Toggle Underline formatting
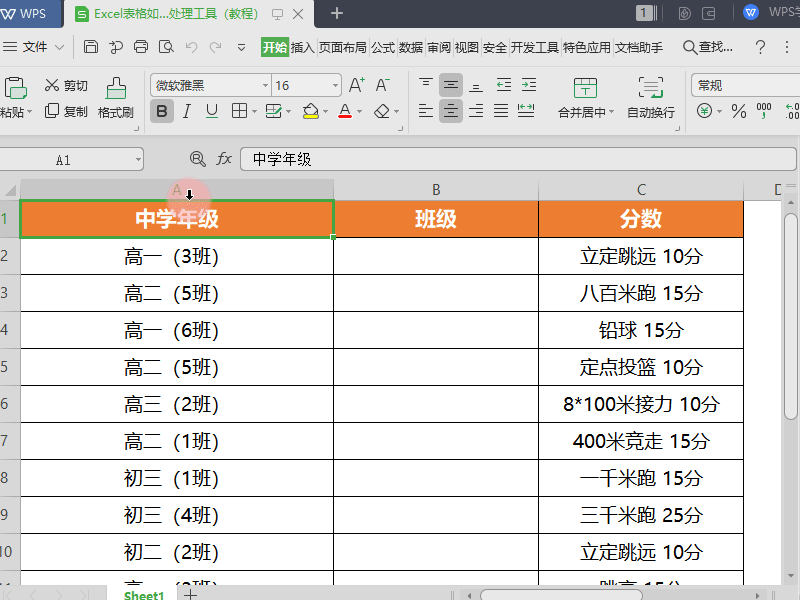800x600 pixels. tap(212, 111)
